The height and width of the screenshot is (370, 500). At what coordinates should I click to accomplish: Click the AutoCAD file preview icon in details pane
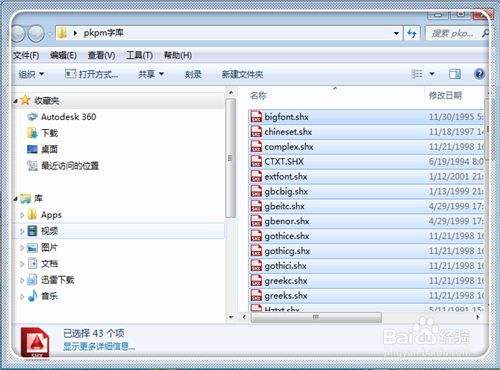(x=35, y=342)
